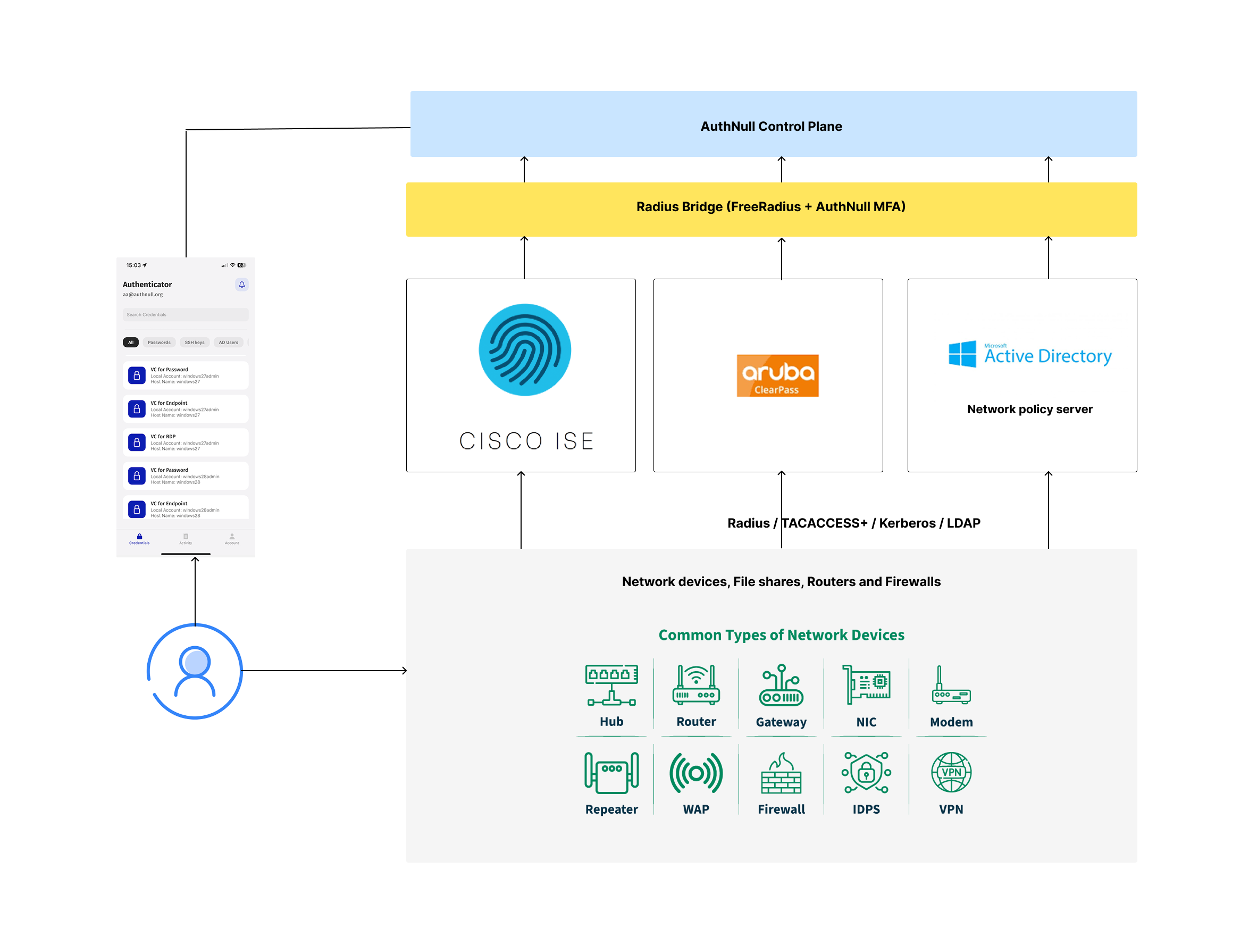Open the VC for RDP credential
This screenshot has width=1249, height=952.
point(185,442)
